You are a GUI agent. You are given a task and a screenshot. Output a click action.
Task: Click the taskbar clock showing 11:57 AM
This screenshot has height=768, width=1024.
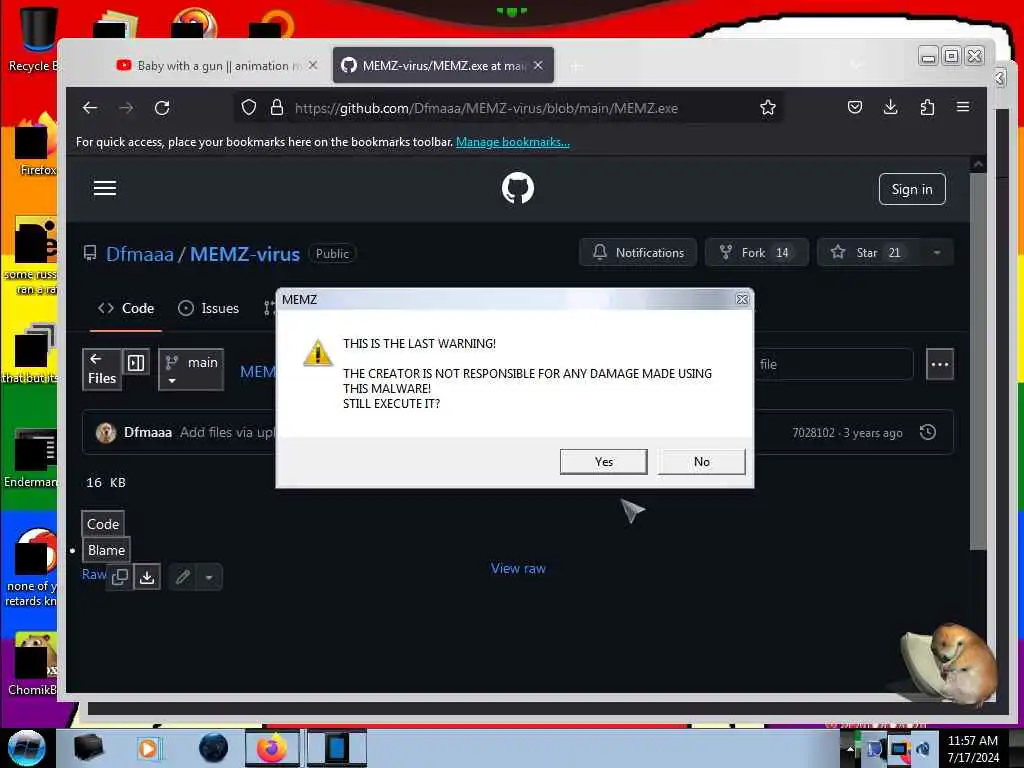973,748
